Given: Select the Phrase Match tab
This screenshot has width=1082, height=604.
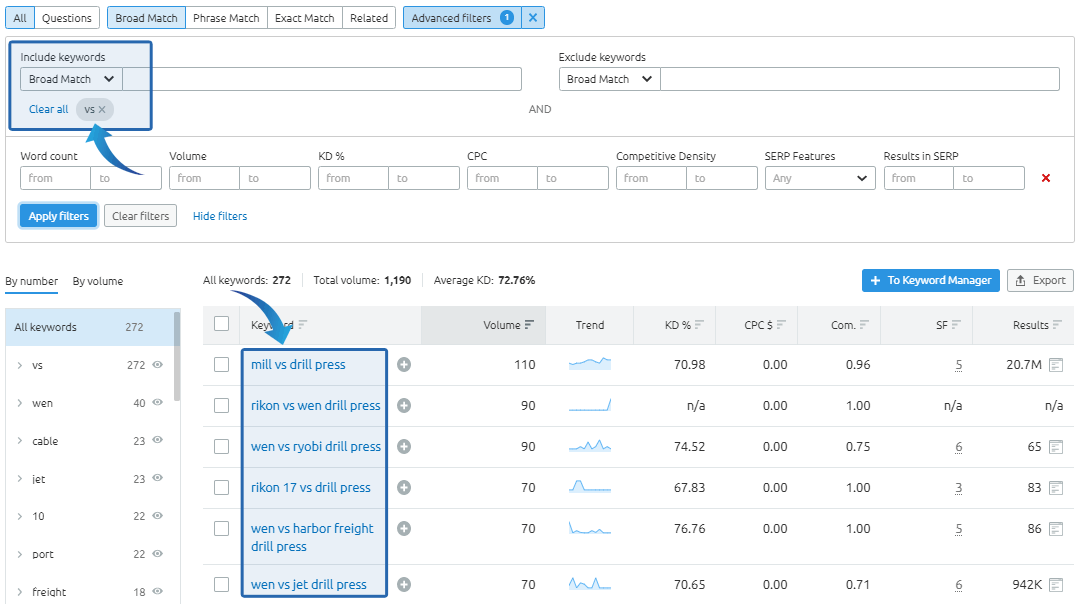Looking at the screenshot, I should (x=226, y=18).
